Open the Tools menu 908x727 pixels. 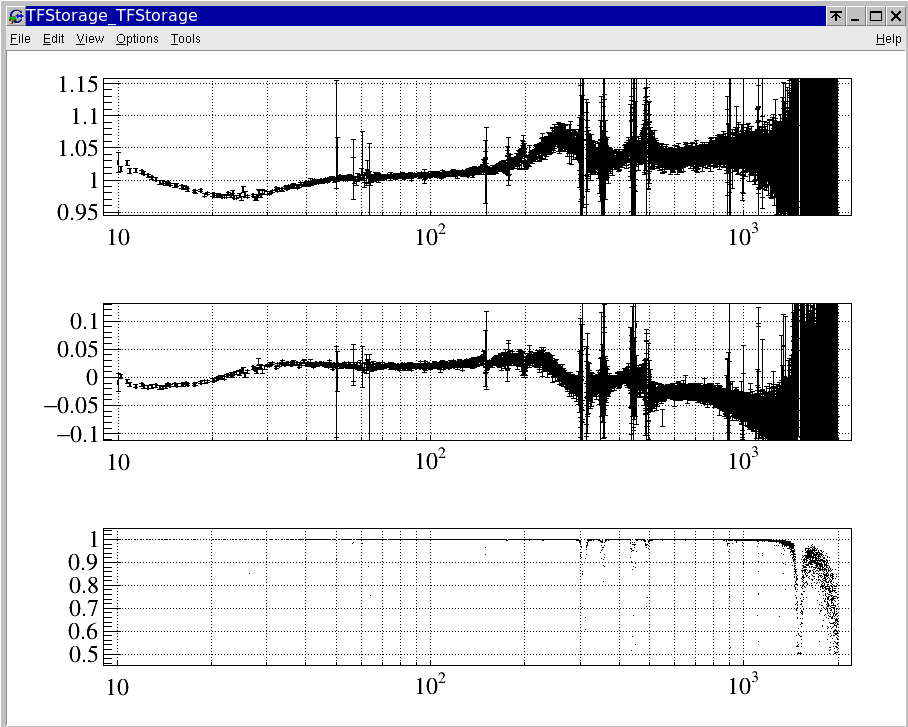(185, 39)
